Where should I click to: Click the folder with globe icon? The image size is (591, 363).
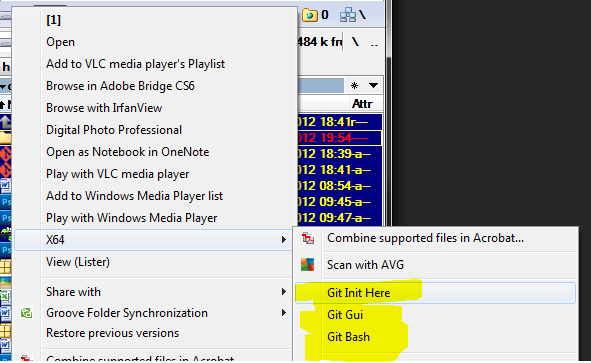[x=310, y=15]
